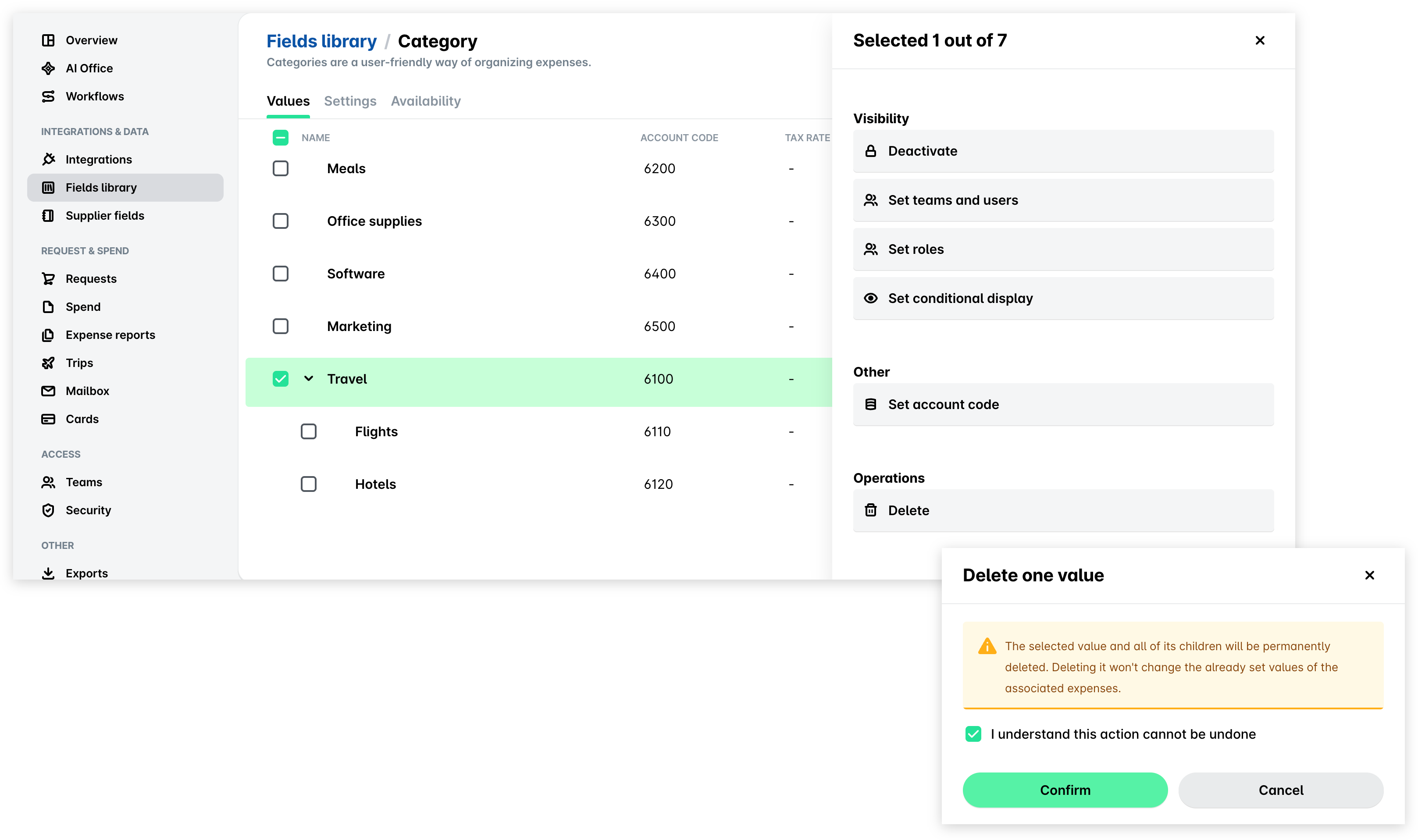This screenshot has height=840, width=1418.
Task: Click Cancel in the delete dialog
Action: 1280,790
